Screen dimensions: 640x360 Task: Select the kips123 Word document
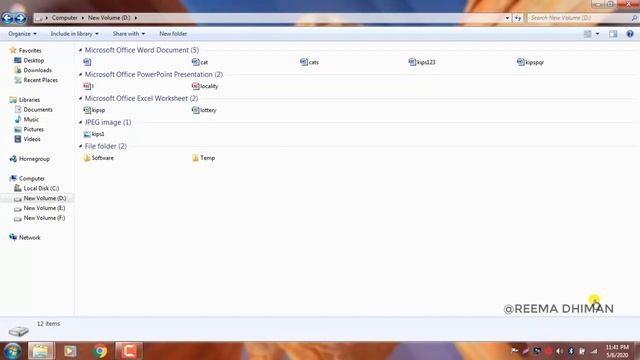point(422,62)
